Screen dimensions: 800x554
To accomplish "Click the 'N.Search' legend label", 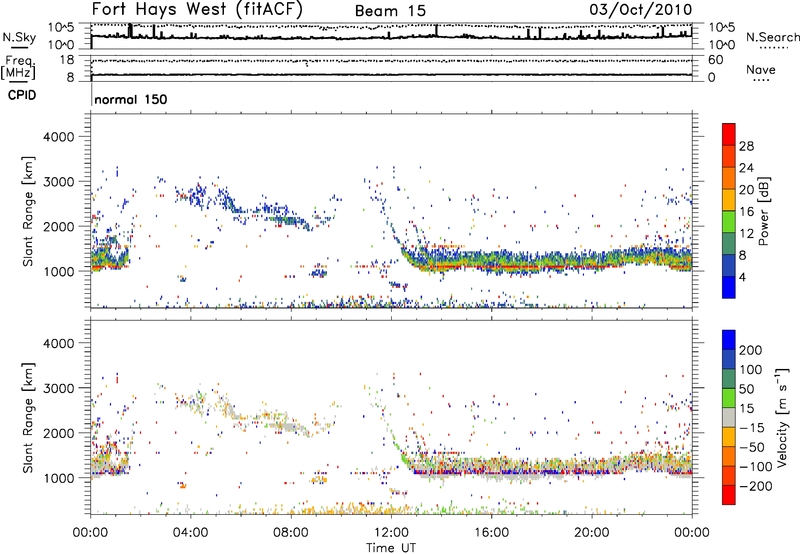I will click(x=772, y=37).
